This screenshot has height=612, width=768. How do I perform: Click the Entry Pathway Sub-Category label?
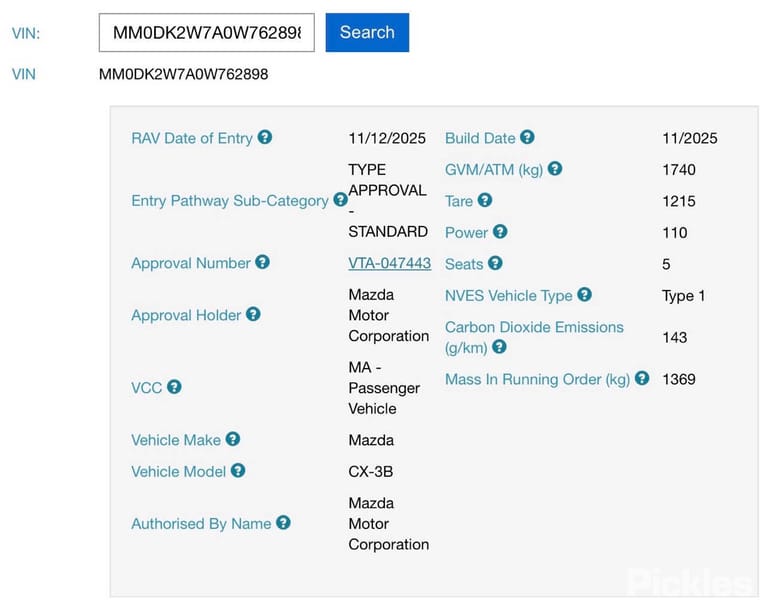pos(230,201)
